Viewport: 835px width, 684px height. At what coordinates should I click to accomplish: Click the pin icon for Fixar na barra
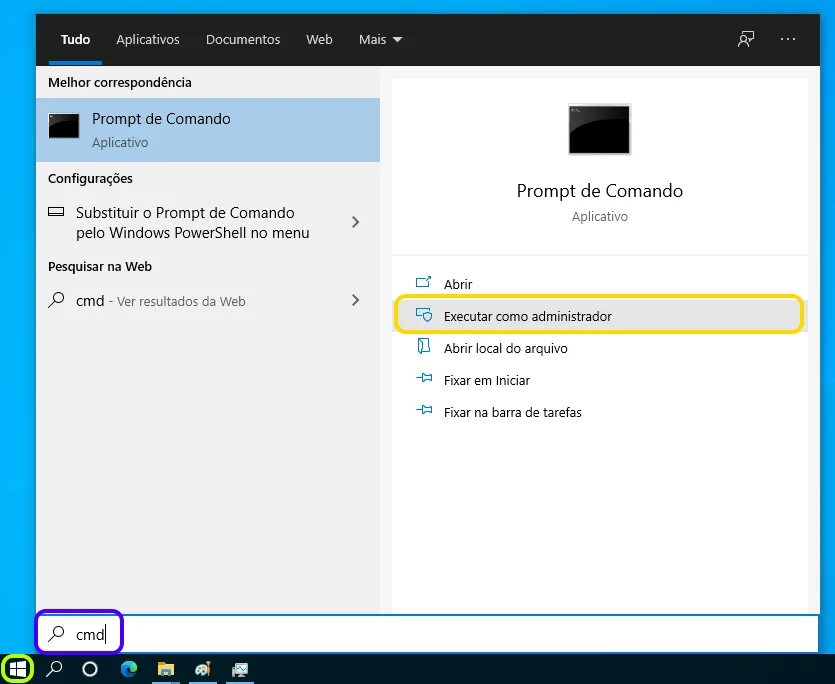tap(424, 410)
